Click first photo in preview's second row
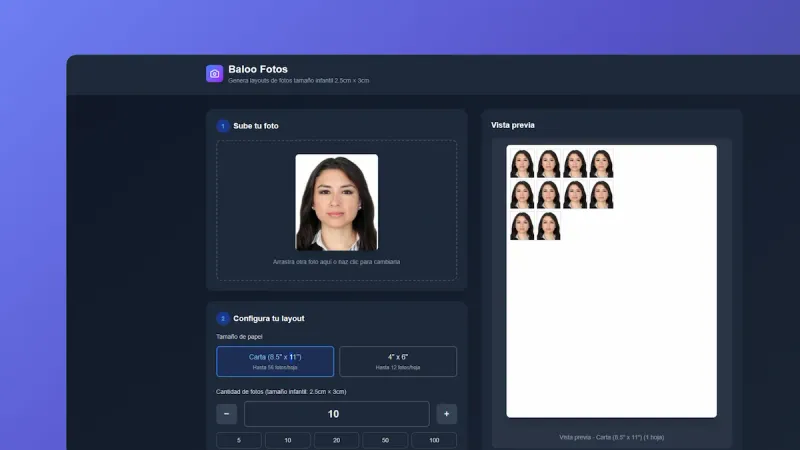The image size is (800, 450). point(522,195)
